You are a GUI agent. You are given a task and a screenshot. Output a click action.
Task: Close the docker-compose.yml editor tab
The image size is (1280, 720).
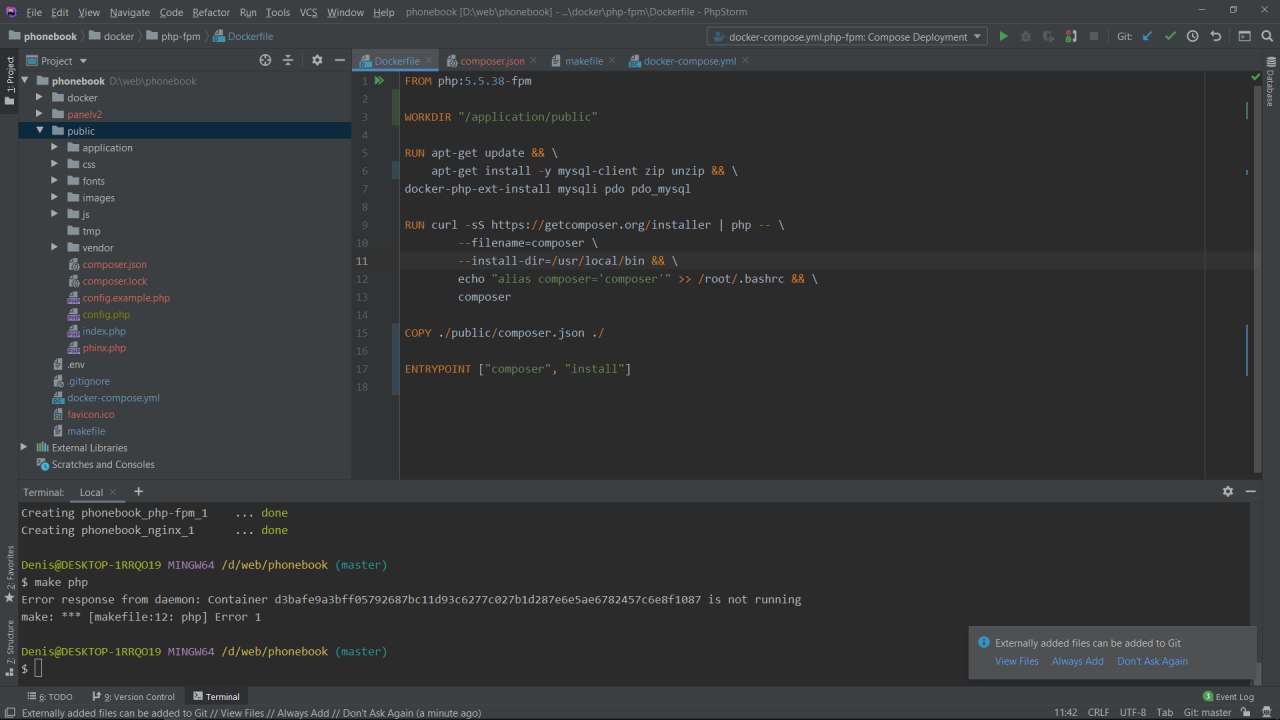[x=746, y=61]
